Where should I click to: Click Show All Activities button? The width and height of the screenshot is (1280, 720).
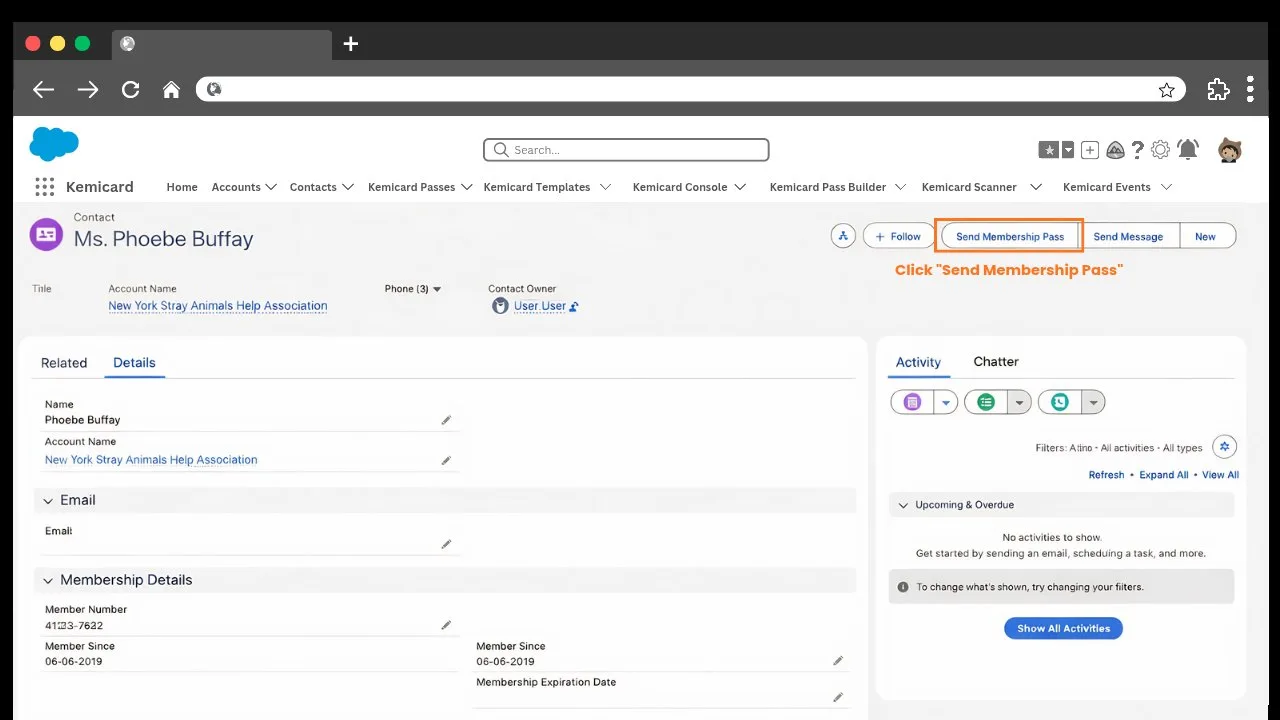[x=1064, y=628]
